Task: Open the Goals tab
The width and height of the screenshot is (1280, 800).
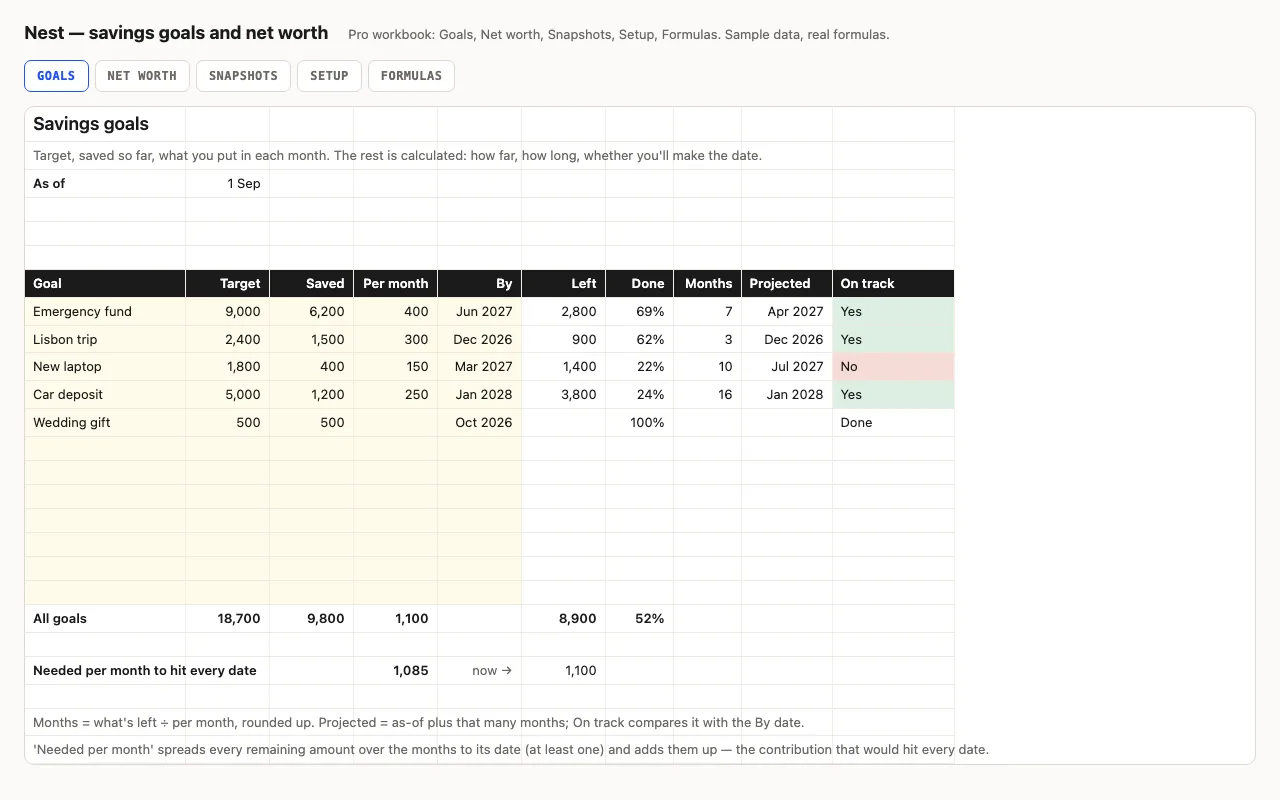Action: click(56, 76)
